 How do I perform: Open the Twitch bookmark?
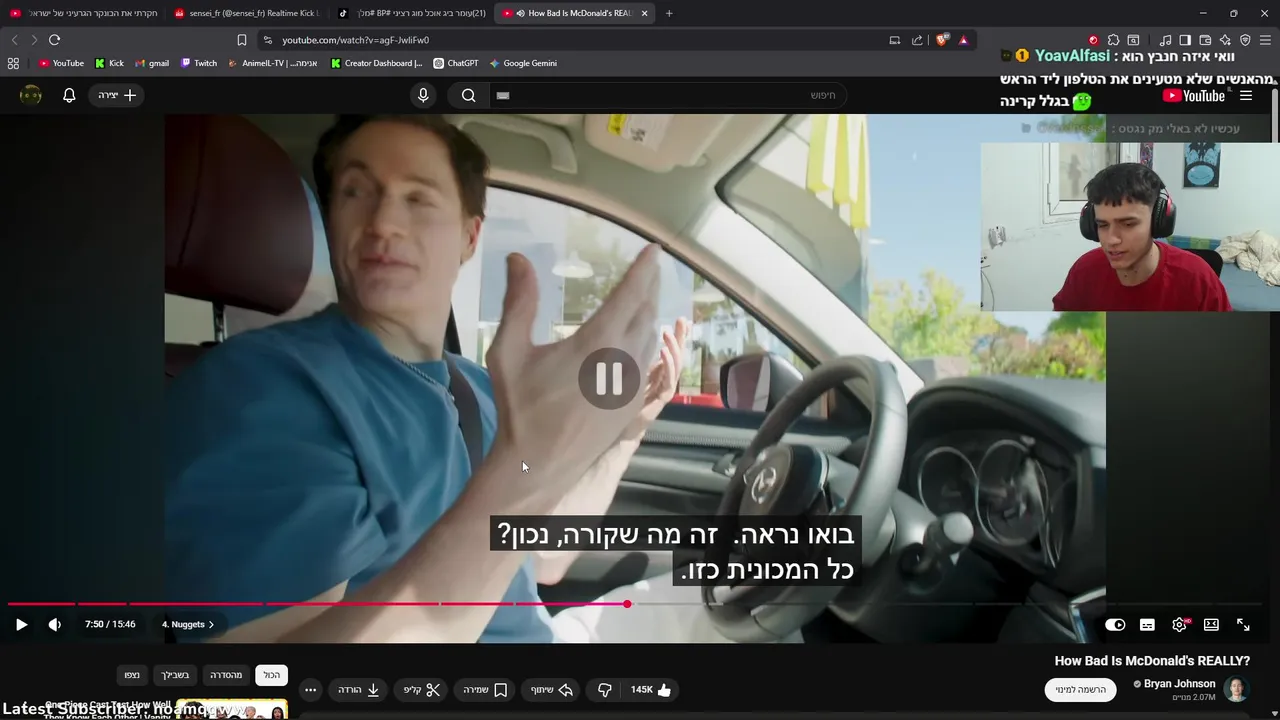click(x=199, y=63)
